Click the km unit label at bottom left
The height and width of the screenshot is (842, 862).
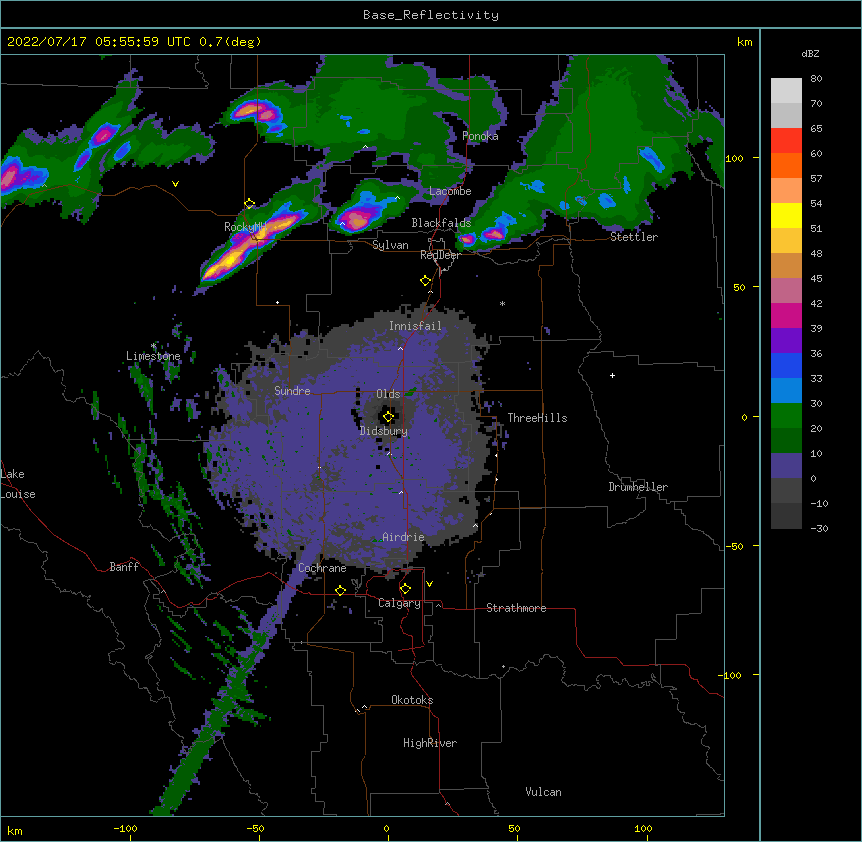pyautogui.click(x=15, y=831)
